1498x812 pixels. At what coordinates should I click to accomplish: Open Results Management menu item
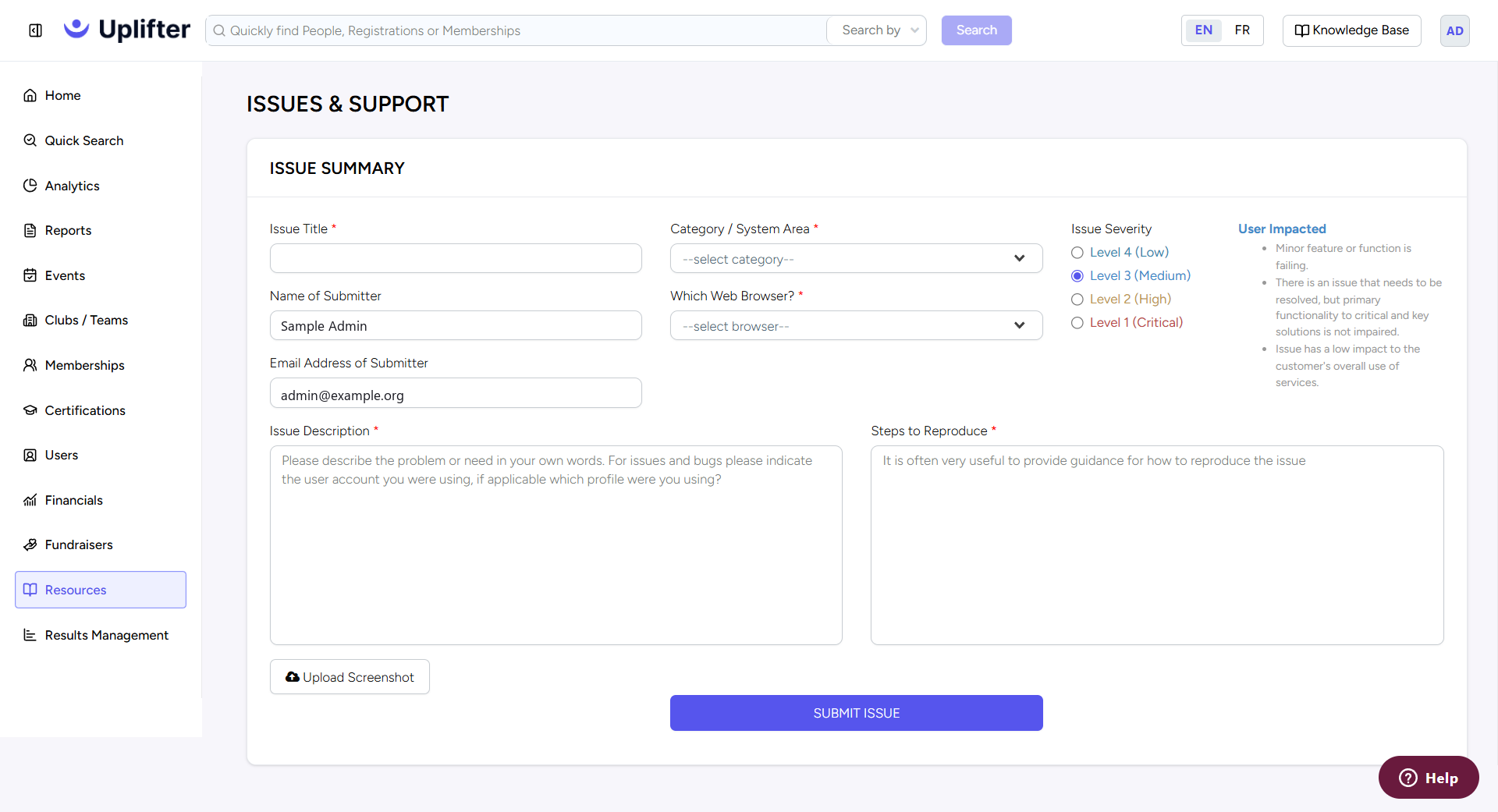(x=101, y=635)
